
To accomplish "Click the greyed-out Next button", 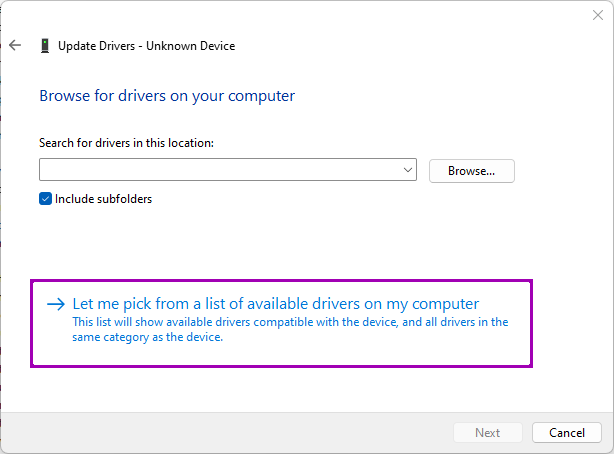I will coord(487,433).
